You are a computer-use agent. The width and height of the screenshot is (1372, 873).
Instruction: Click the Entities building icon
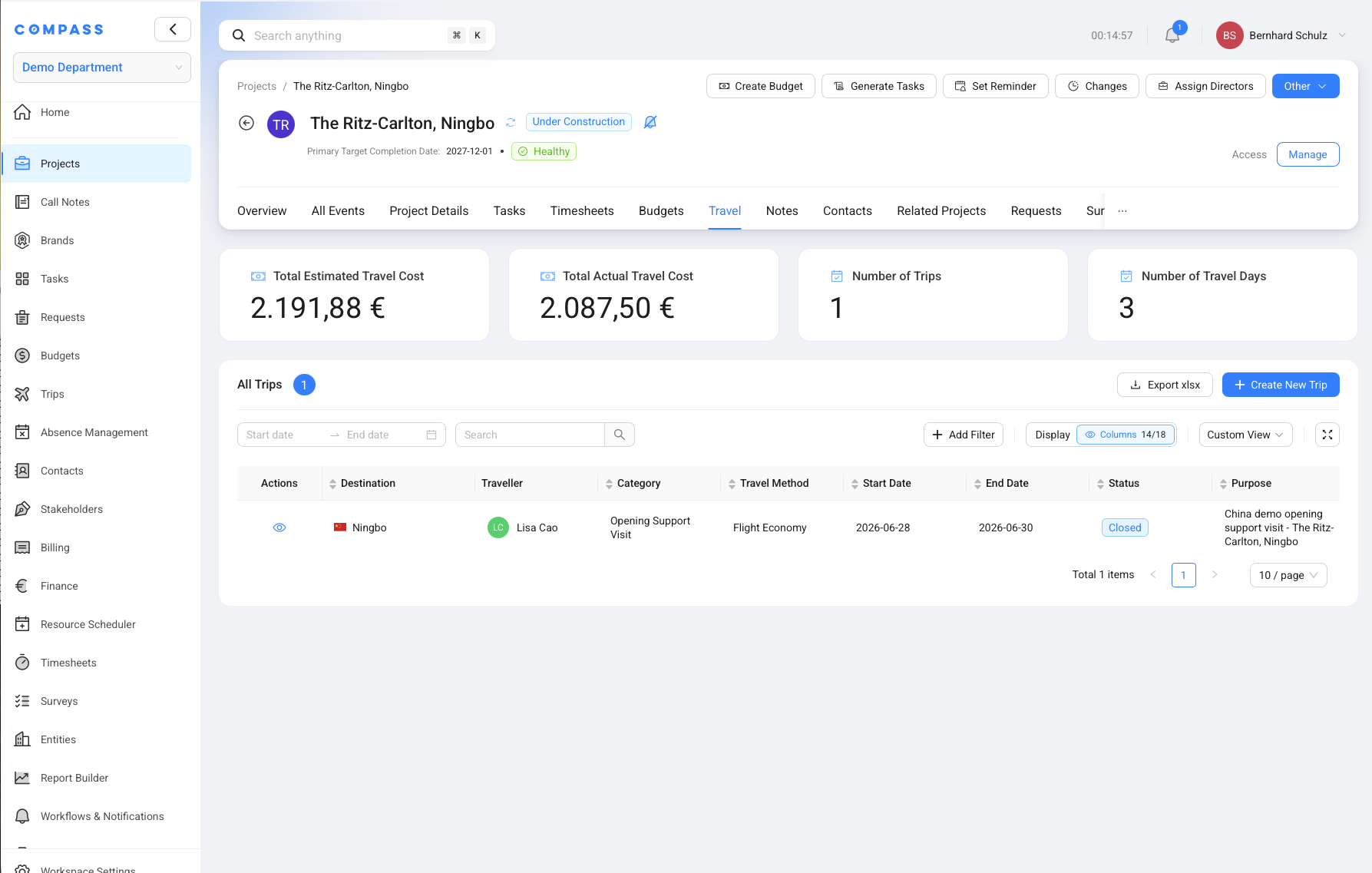coord(22,739)
